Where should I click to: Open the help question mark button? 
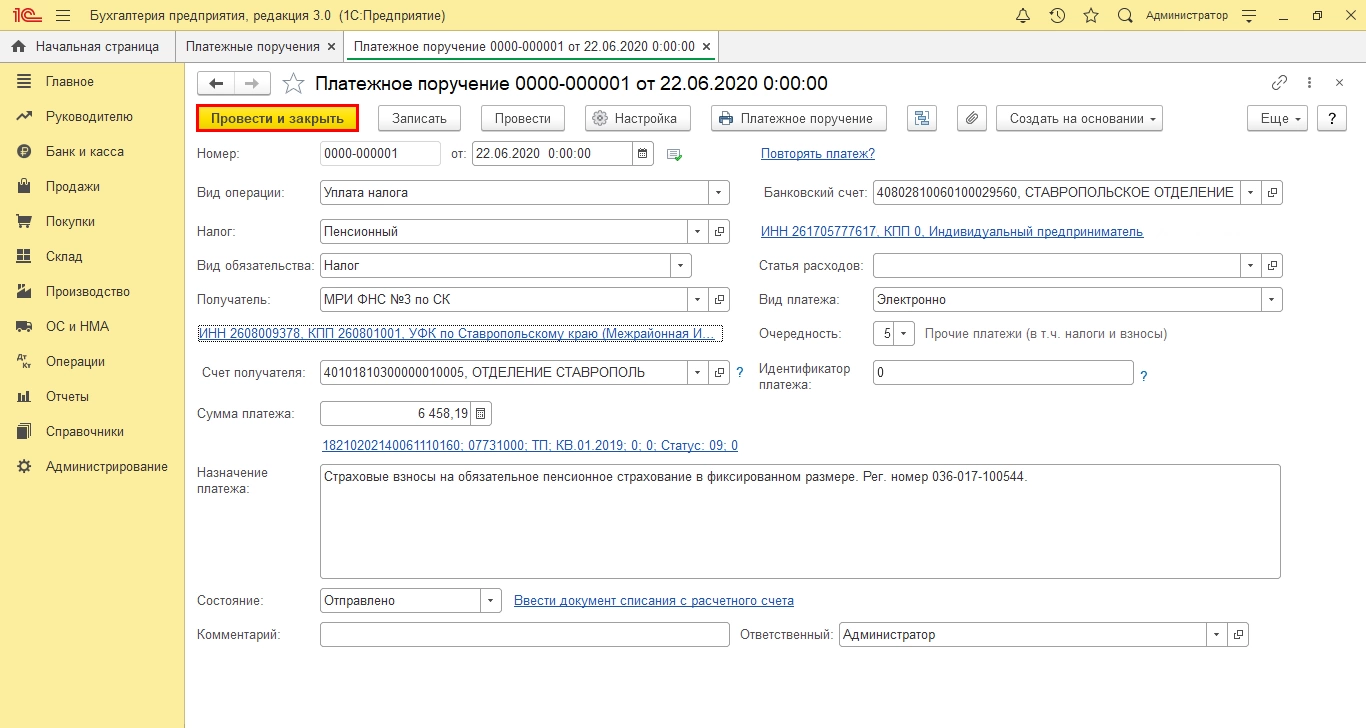point(1332,118)
